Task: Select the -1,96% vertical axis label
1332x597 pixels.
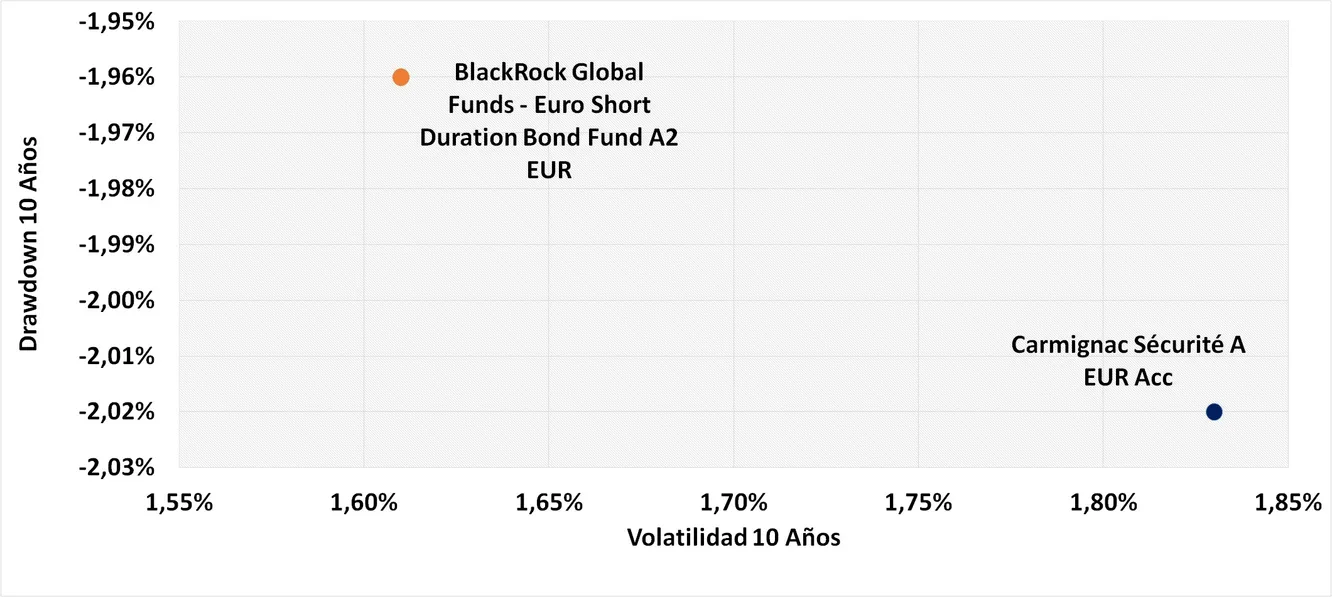Action: click(x=120, y=77)
